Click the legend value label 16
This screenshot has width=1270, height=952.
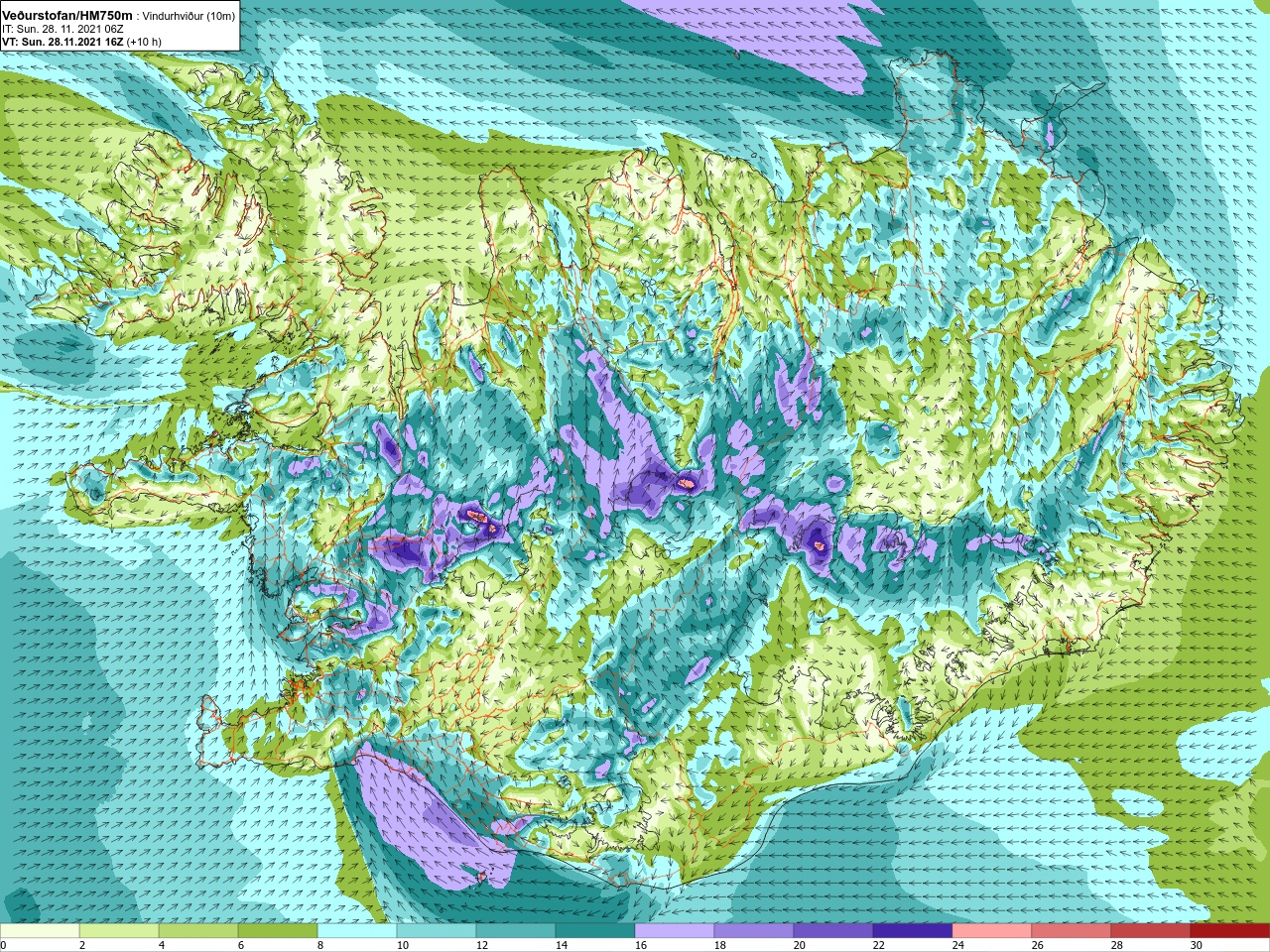click(641, 945)
